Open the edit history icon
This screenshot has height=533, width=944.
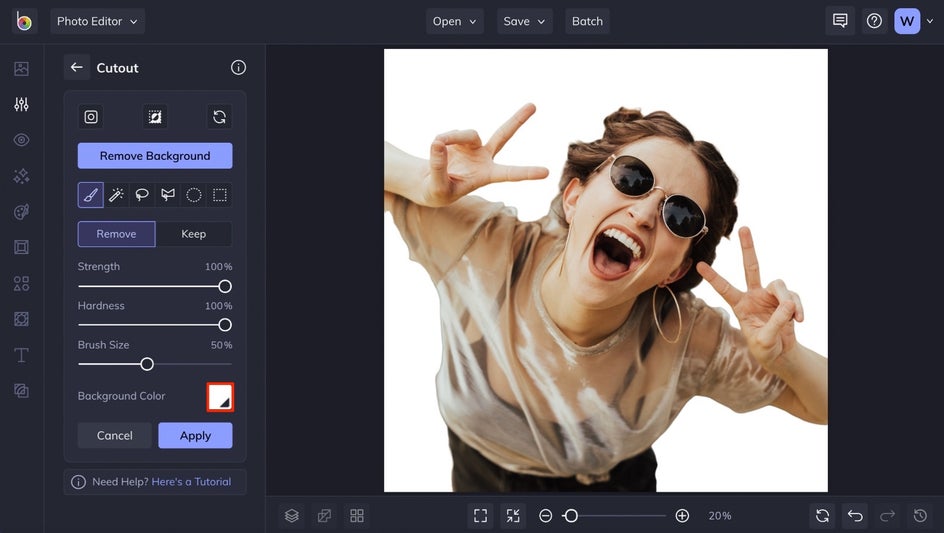point(920,516)
